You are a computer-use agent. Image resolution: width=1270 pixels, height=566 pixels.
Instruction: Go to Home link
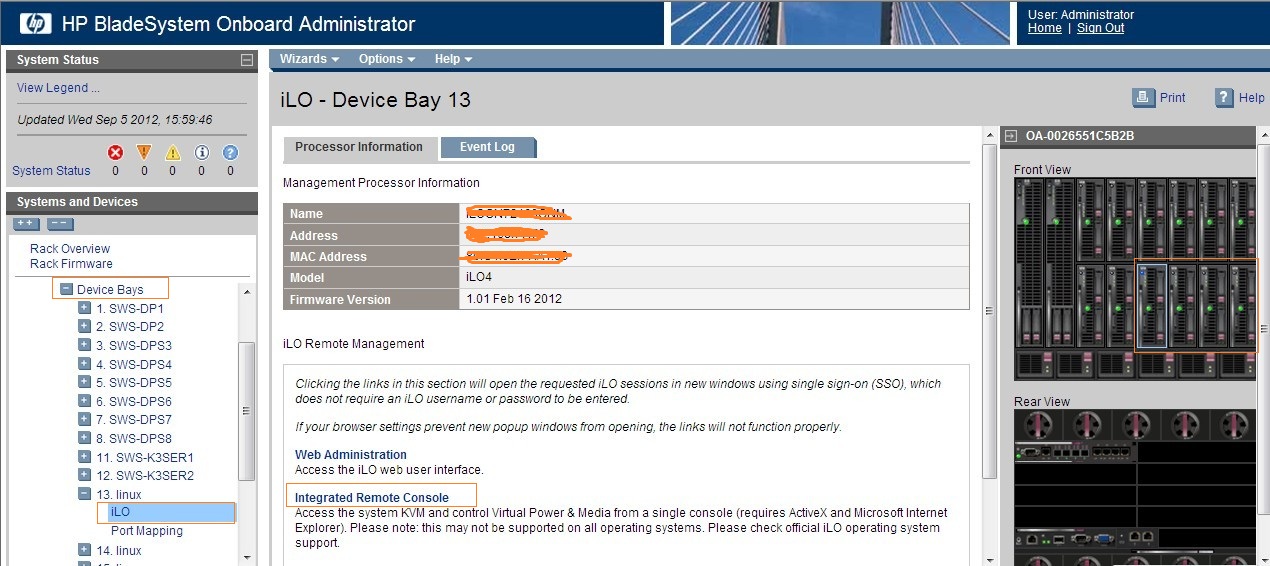[1045, 28]
